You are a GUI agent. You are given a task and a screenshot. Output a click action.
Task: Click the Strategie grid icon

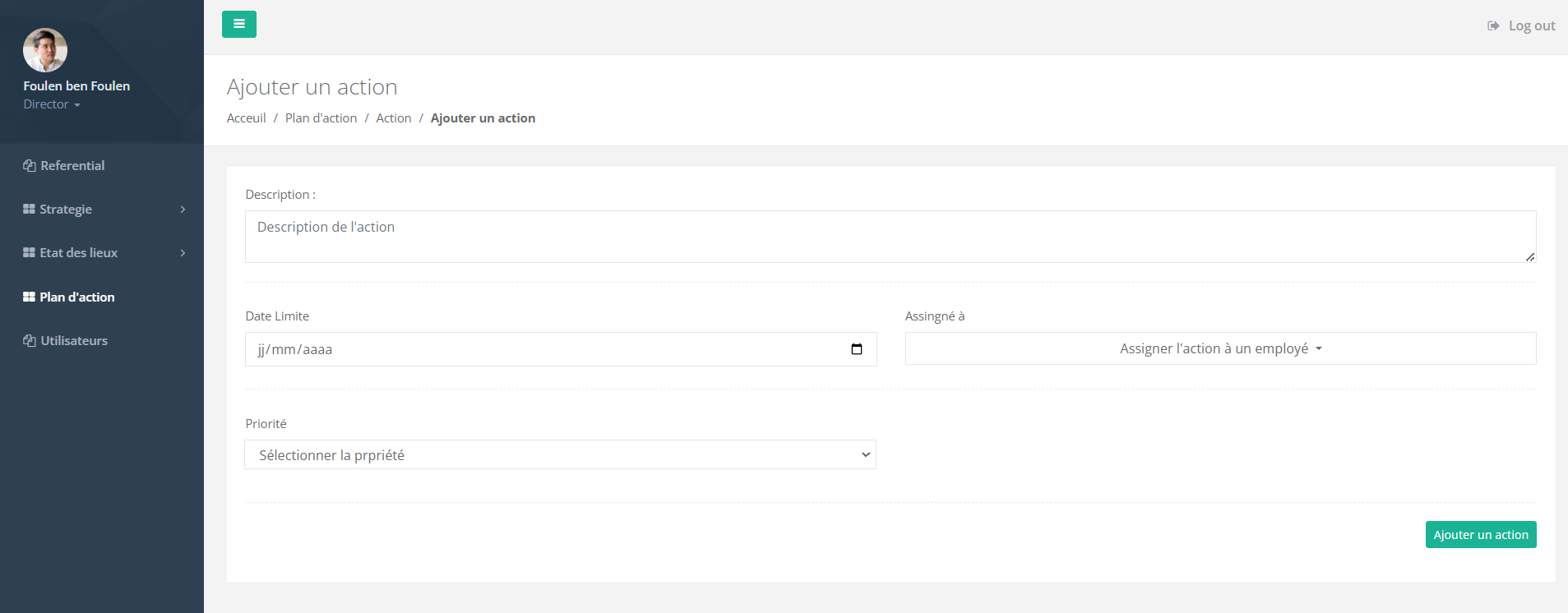pos(29,210)
